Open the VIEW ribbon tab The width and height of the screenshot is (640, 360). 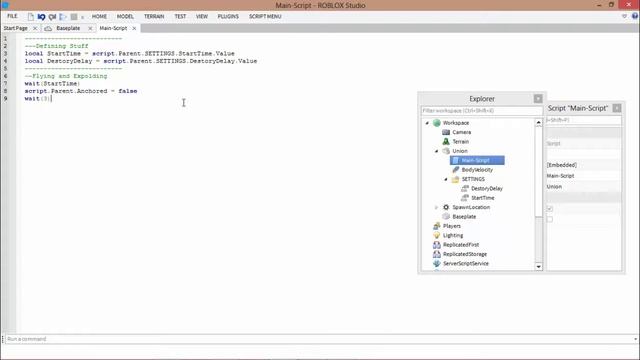point(202,16)
